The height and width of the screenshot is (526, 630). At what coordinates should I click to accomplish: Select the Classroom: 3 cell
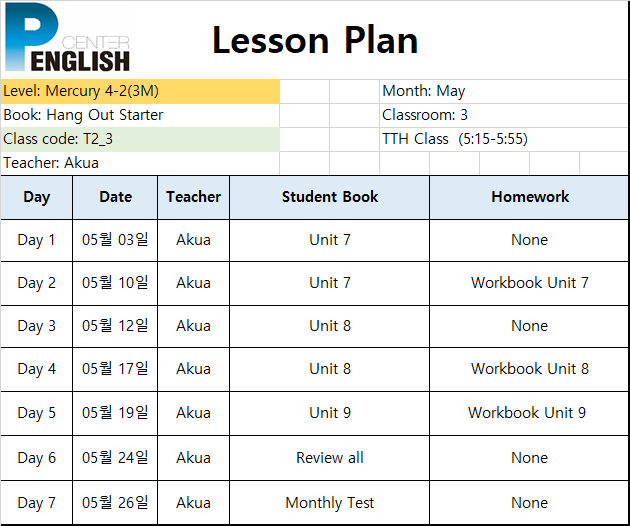pos(504,115)
